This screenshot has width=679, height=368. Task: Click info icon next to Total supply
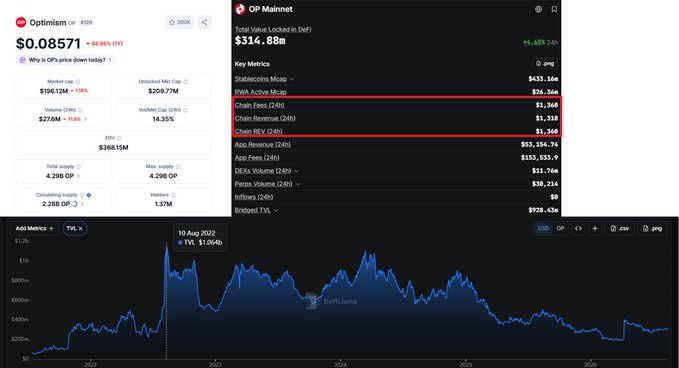78,166
